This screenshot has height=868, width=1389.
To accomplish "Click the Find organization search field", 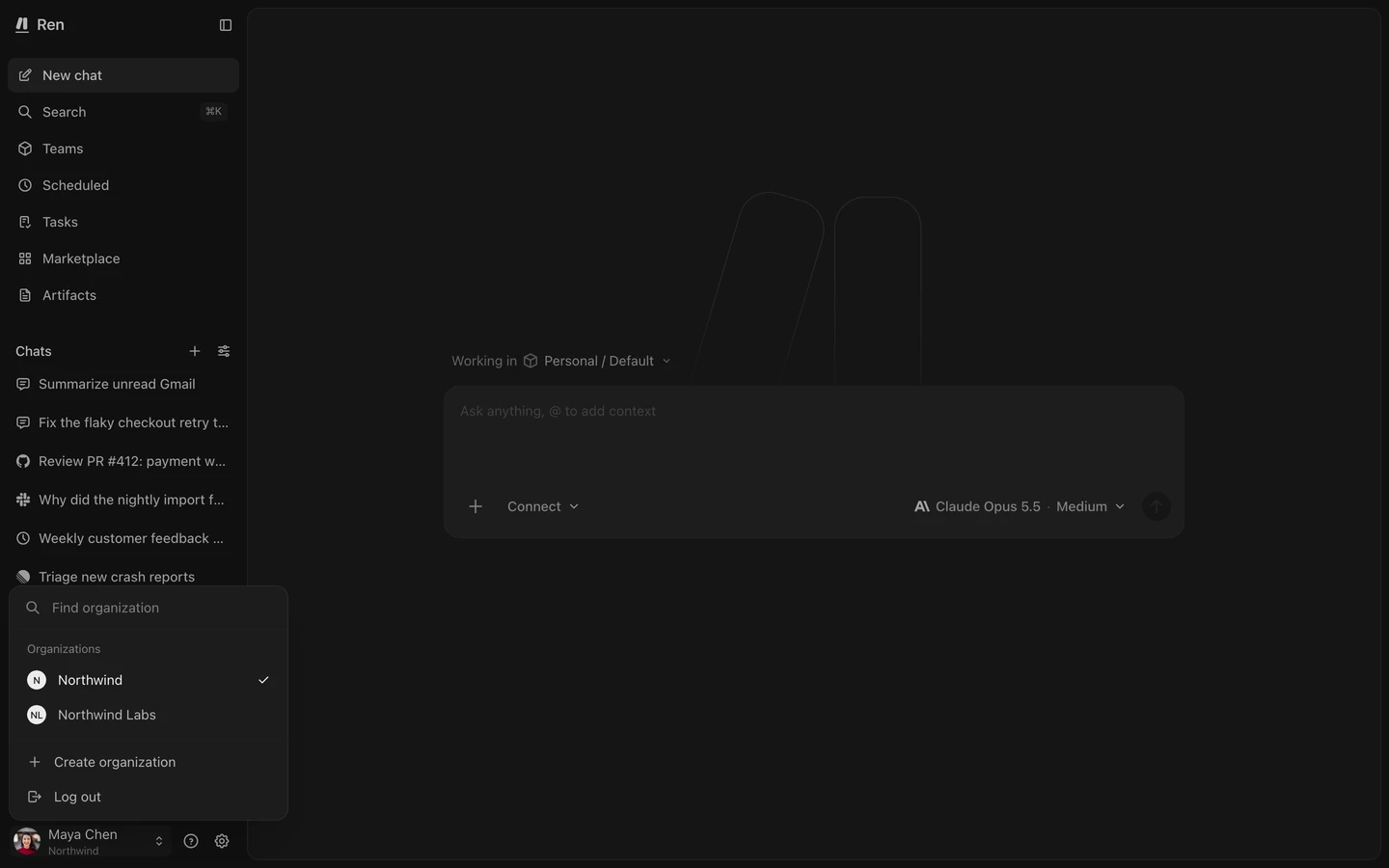I will point(149,608).
